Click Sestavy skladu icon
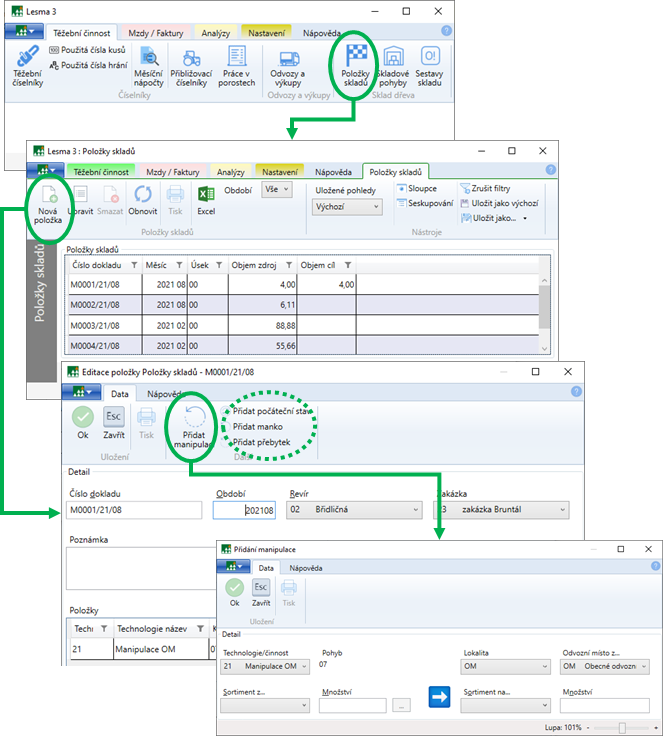Screen dimensions: 663x736 (429, 66)
